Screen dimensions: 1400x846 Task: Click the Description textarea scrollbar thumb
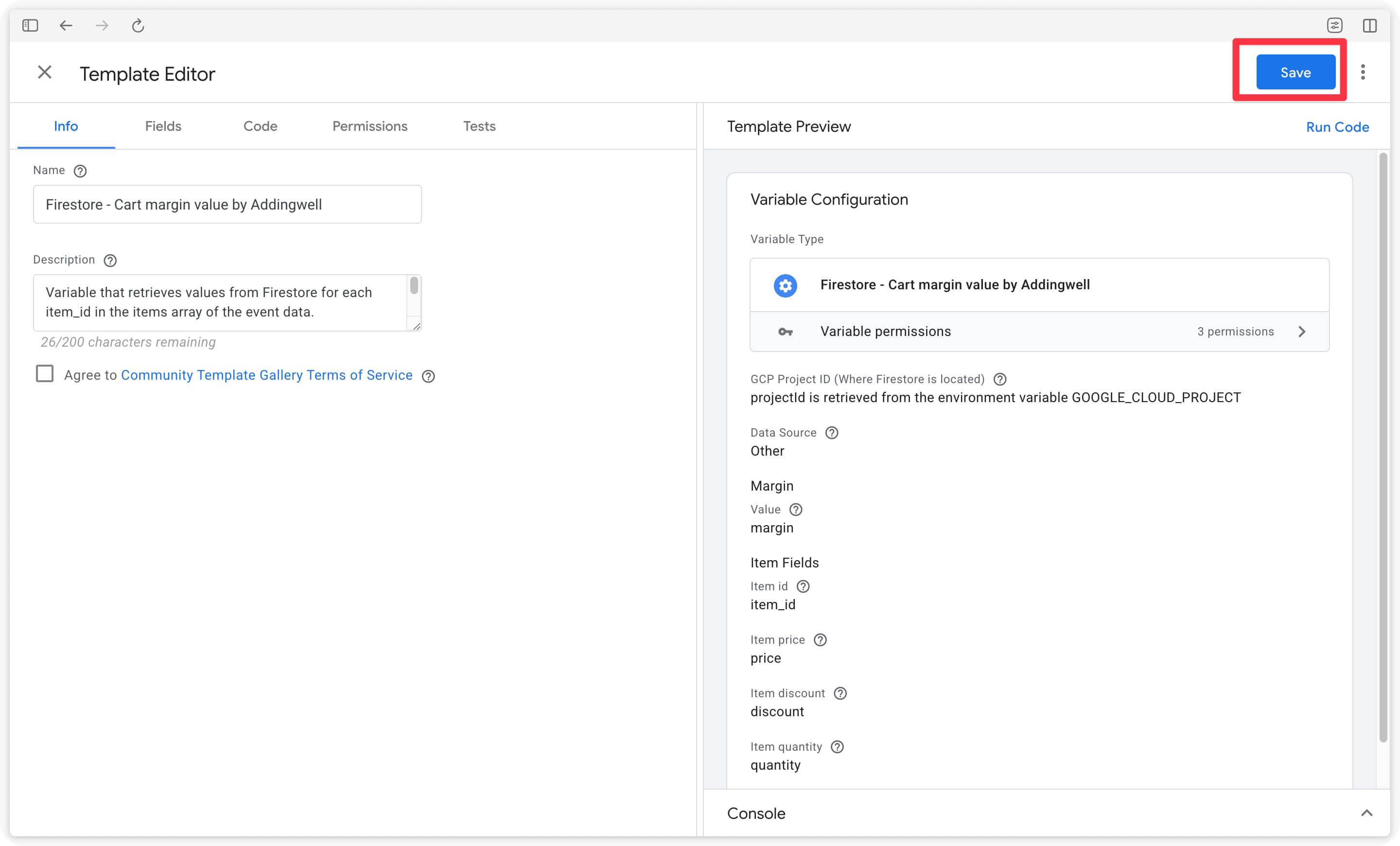click(x=414, y=285)
